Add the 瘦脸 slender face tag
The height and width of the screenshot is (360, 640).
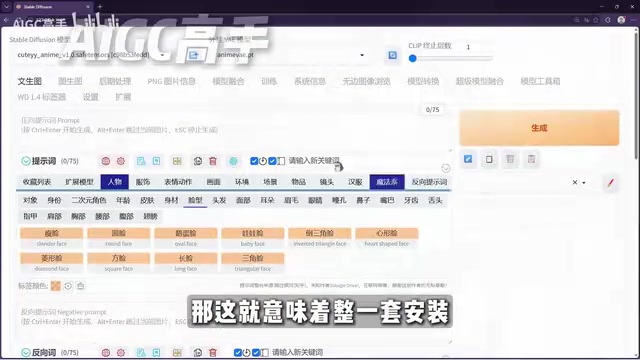[51, 238]
